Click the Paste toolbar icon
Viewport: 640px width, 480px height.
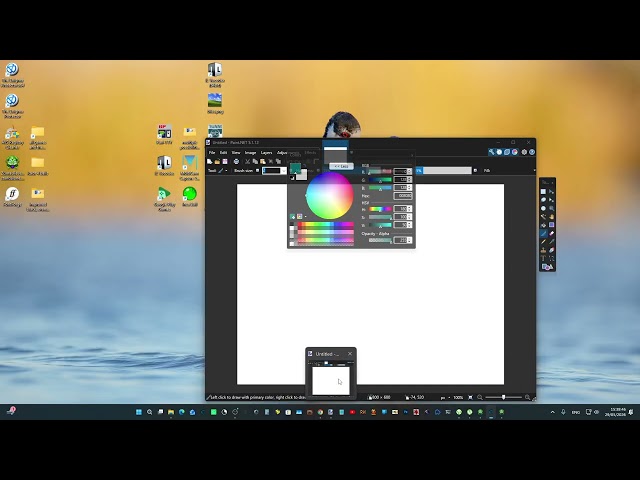click(x=263, y=162)
